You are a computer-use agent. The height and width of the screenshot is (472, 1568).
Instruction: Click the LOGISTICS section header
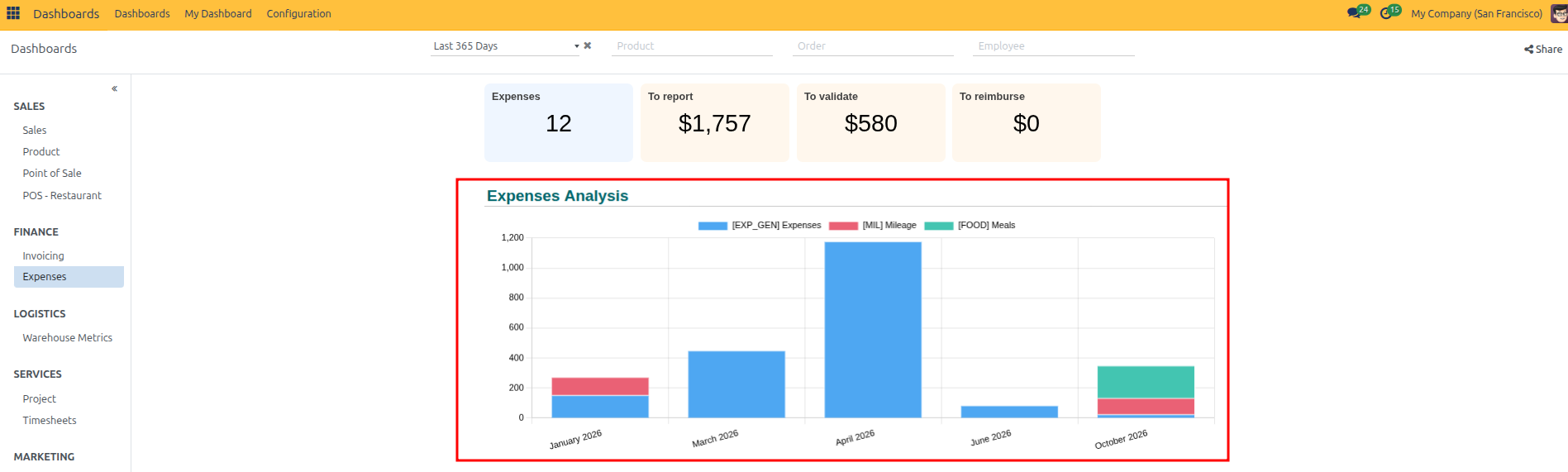(x=40, y=314)
